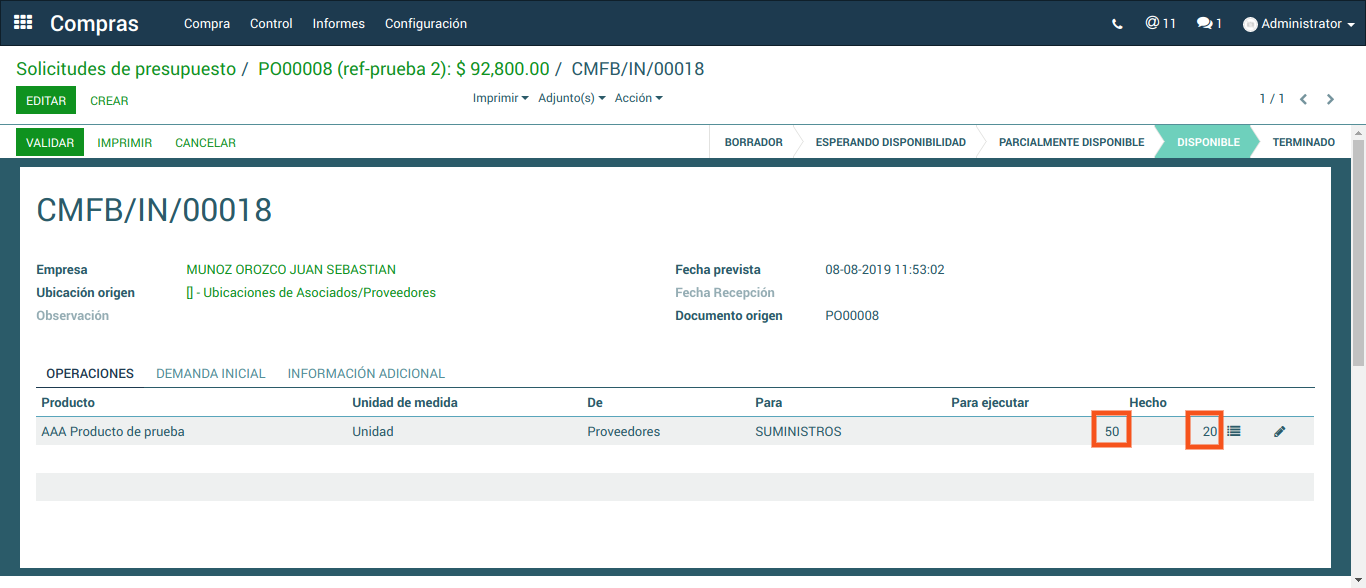Image resolution: width=1366 pixels, height=588 pixels.
Task: Click the Editar button
Action: pos(46,101)
